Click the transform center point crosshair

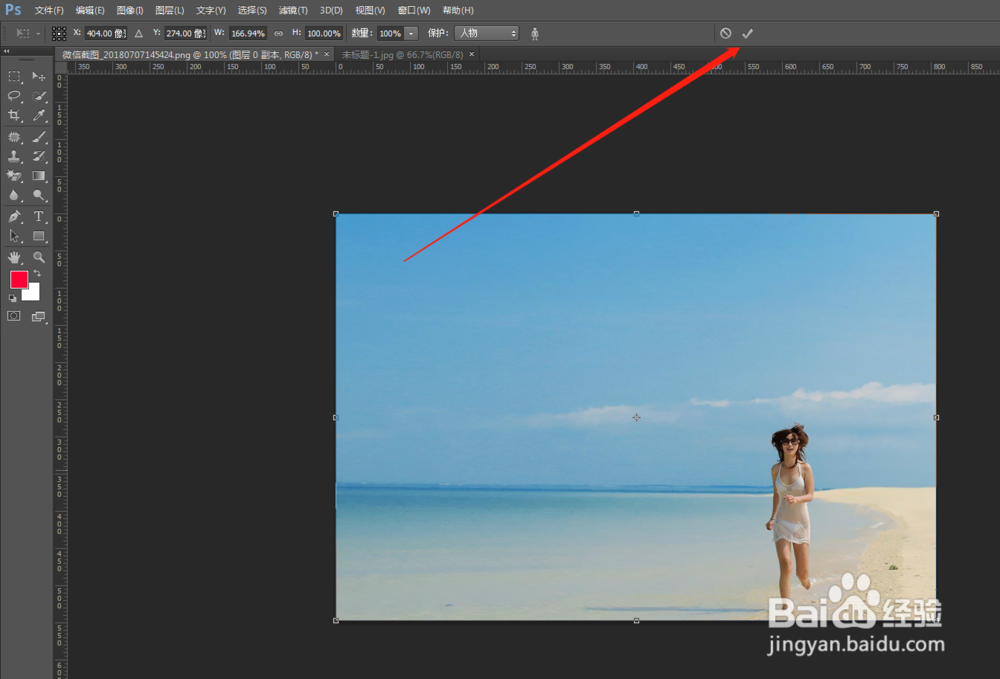click(636, 418)
